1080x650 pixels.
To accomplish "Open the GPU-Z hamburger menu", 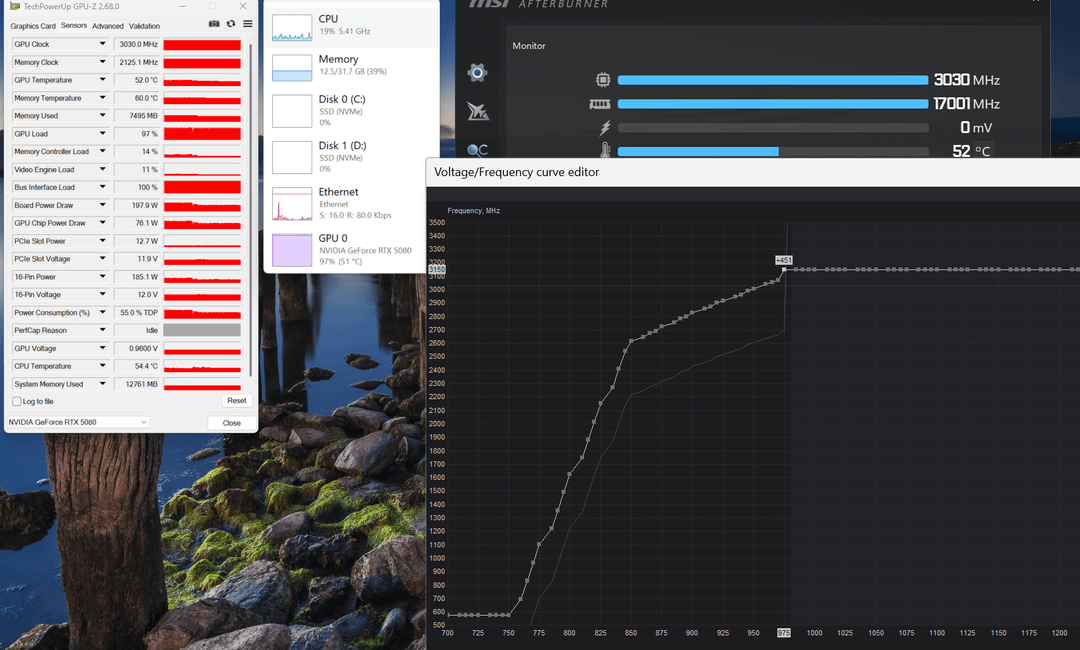I will click(247, 24).
